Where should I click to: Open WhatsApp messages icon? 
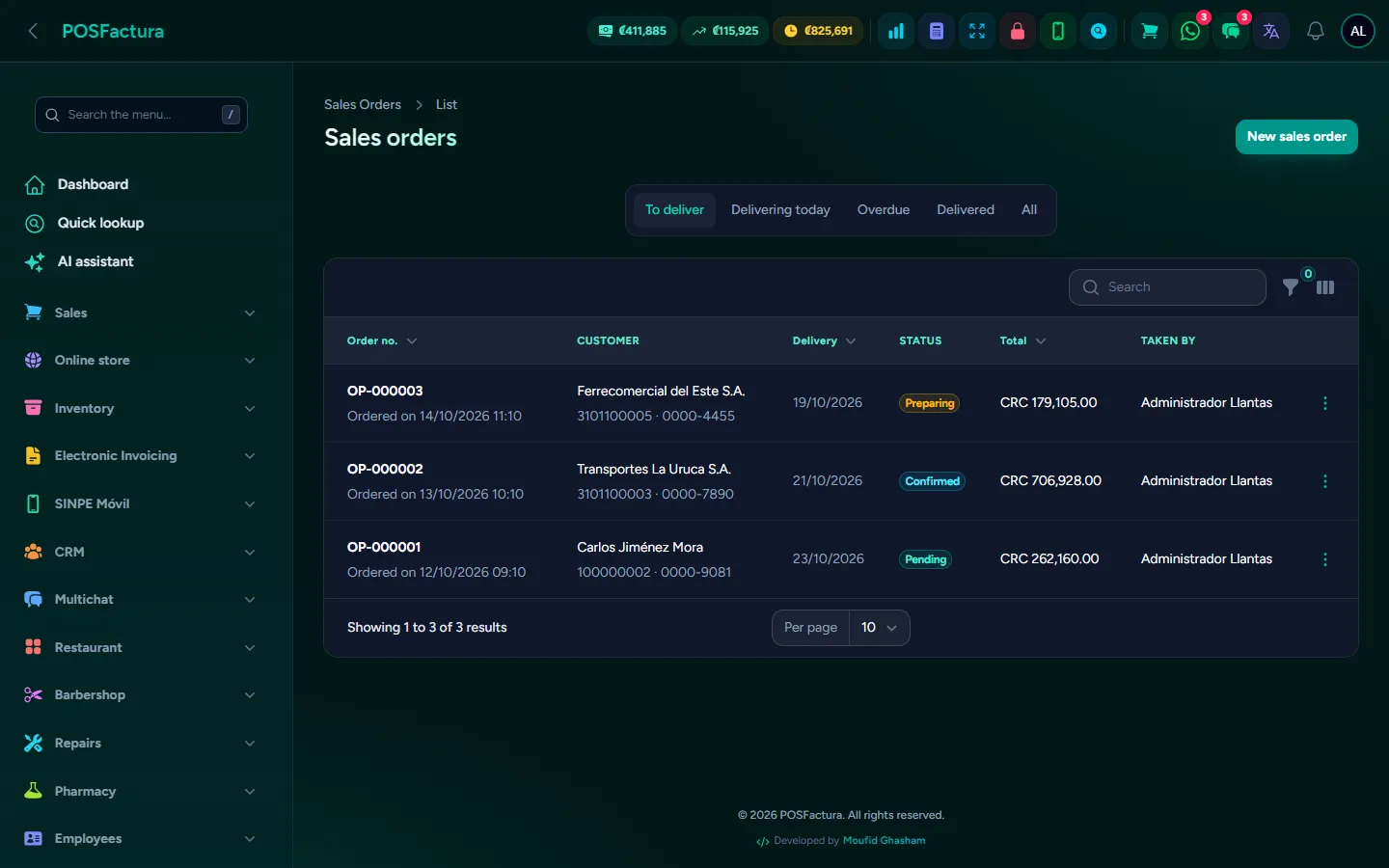pyautogui.click(x=1190, y=31)
